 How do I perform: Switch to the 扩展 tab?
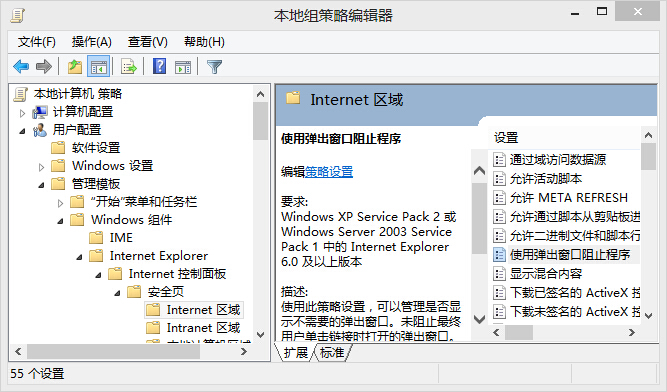296,352
